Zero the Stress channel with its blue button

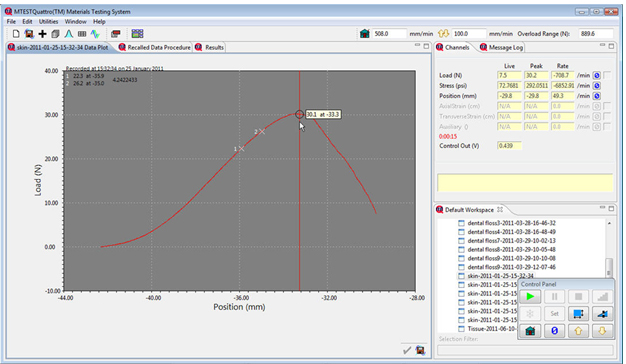pos(596,86)
